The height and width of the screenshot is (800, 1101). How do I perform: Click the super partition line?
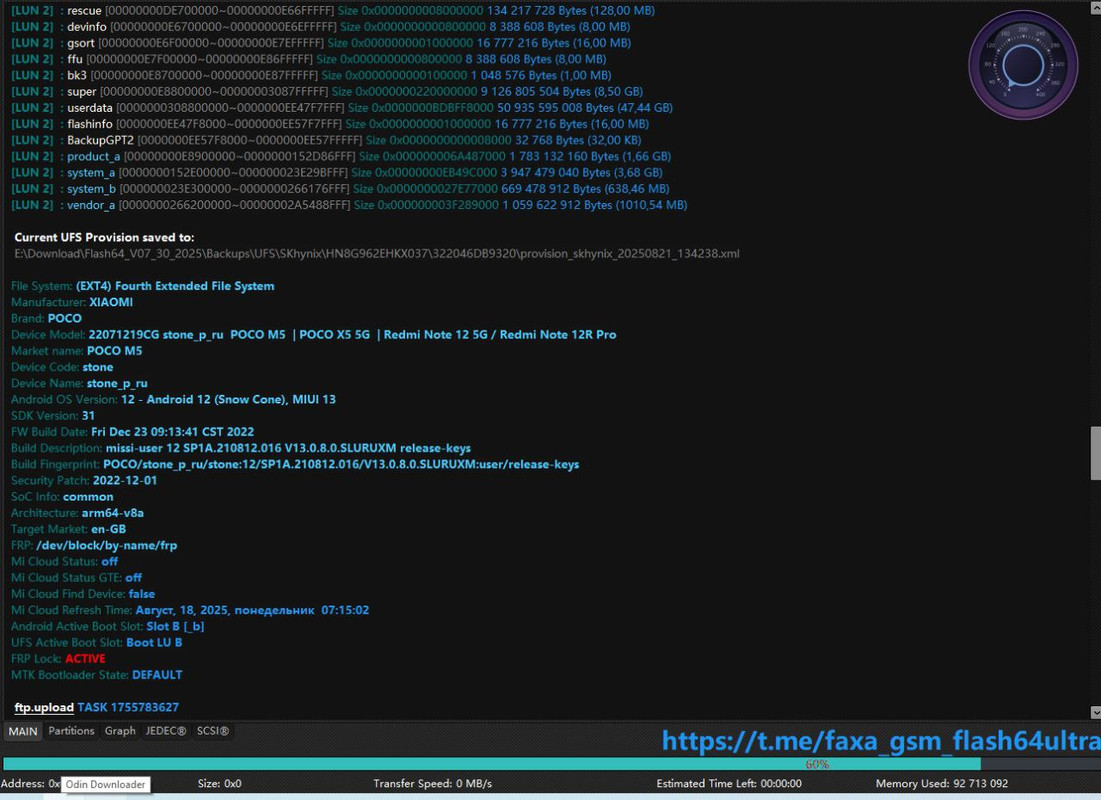[x=327, y=91]
